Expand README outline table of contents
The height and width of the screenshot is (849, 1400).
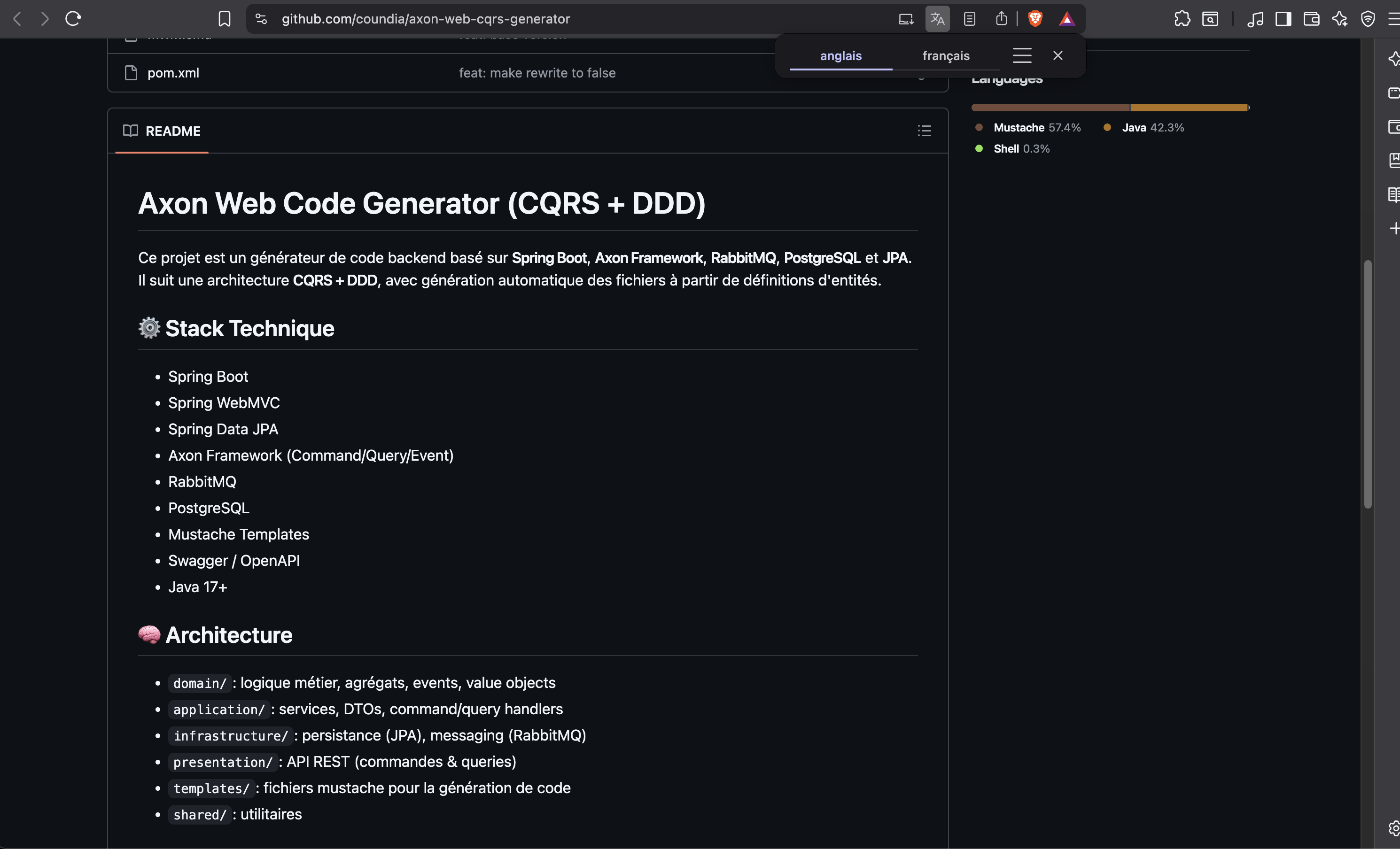tap(924, 131)
